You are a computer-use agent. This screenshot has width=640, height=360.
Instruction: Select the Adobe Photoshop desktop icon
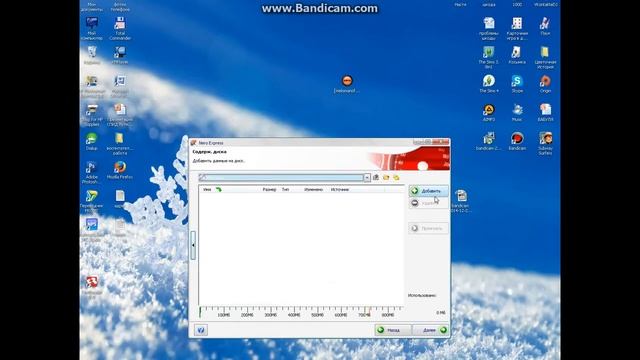click(91, 173)
